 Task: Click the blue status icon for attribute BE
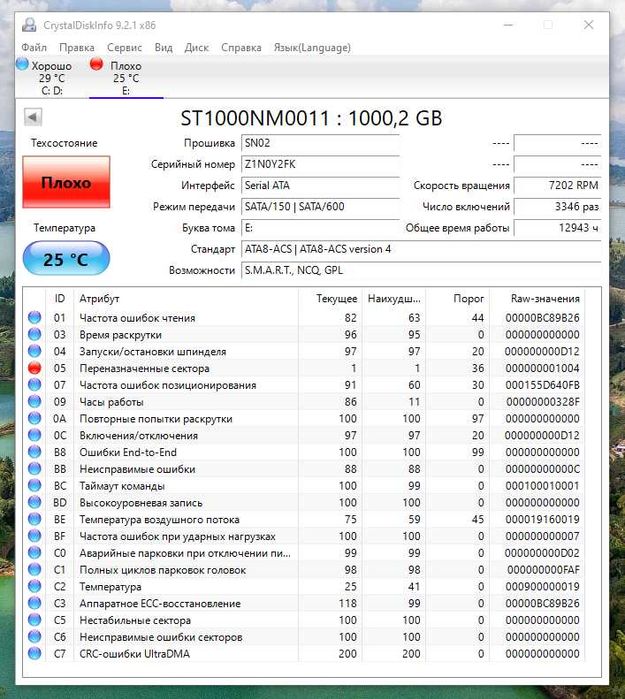tap(34, 519)
